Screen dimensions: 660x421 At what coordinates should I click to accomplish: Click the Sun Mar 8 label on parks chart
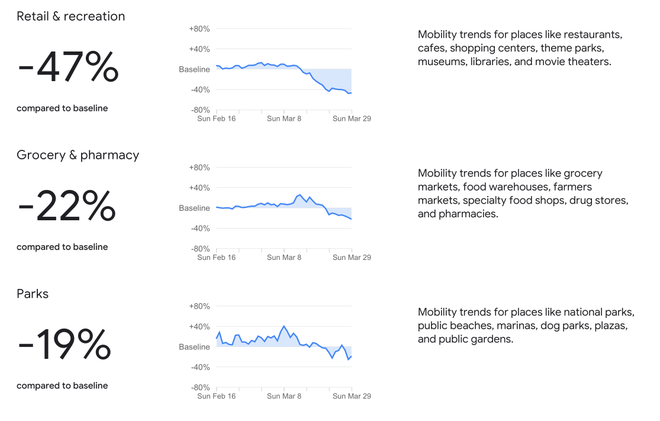tap(284, 396)
